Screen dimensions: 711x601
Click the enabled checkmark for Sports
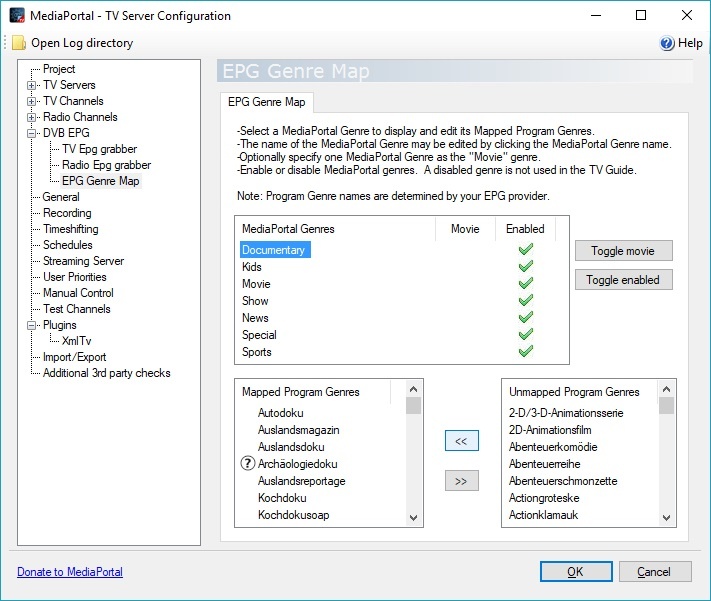(x=526, y=351)
